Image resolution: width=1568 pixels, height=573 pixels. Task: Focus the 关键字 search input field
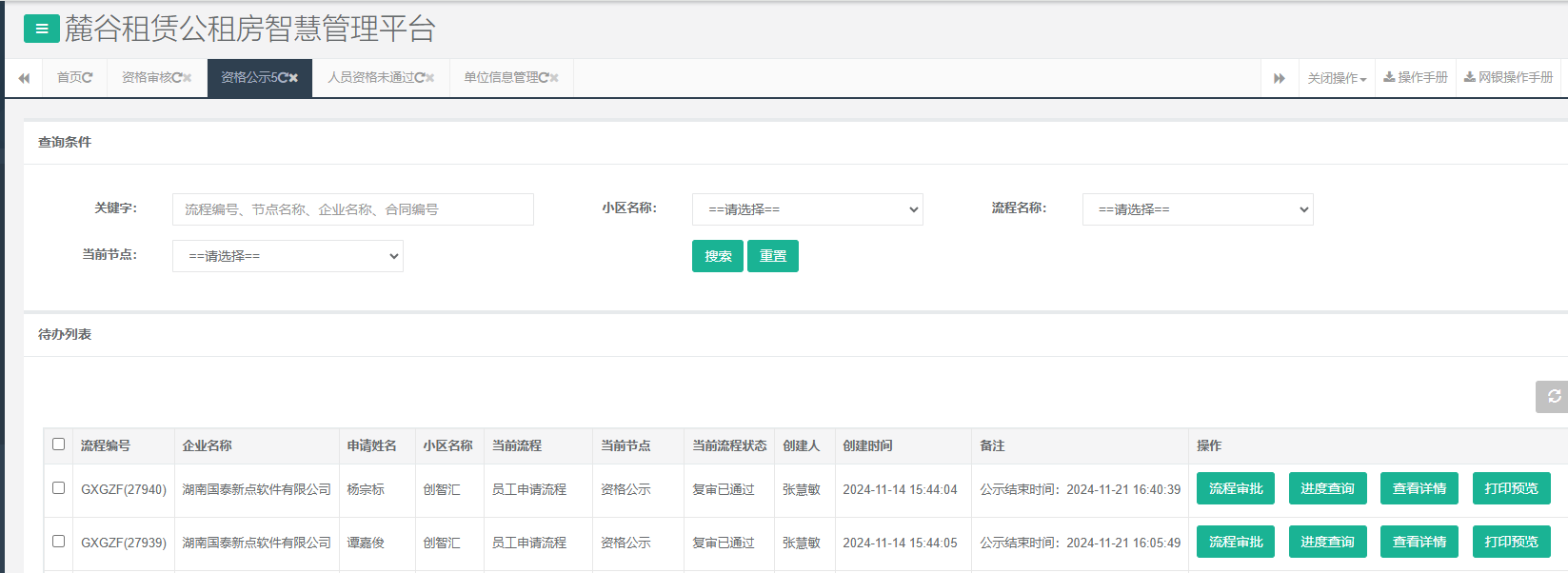[352, 209]
